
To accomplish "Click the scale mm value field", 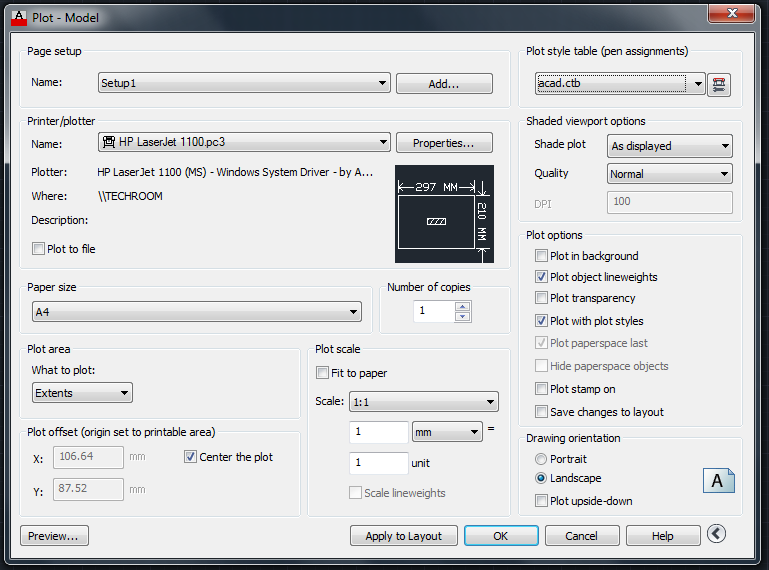I will click(379, 432).
